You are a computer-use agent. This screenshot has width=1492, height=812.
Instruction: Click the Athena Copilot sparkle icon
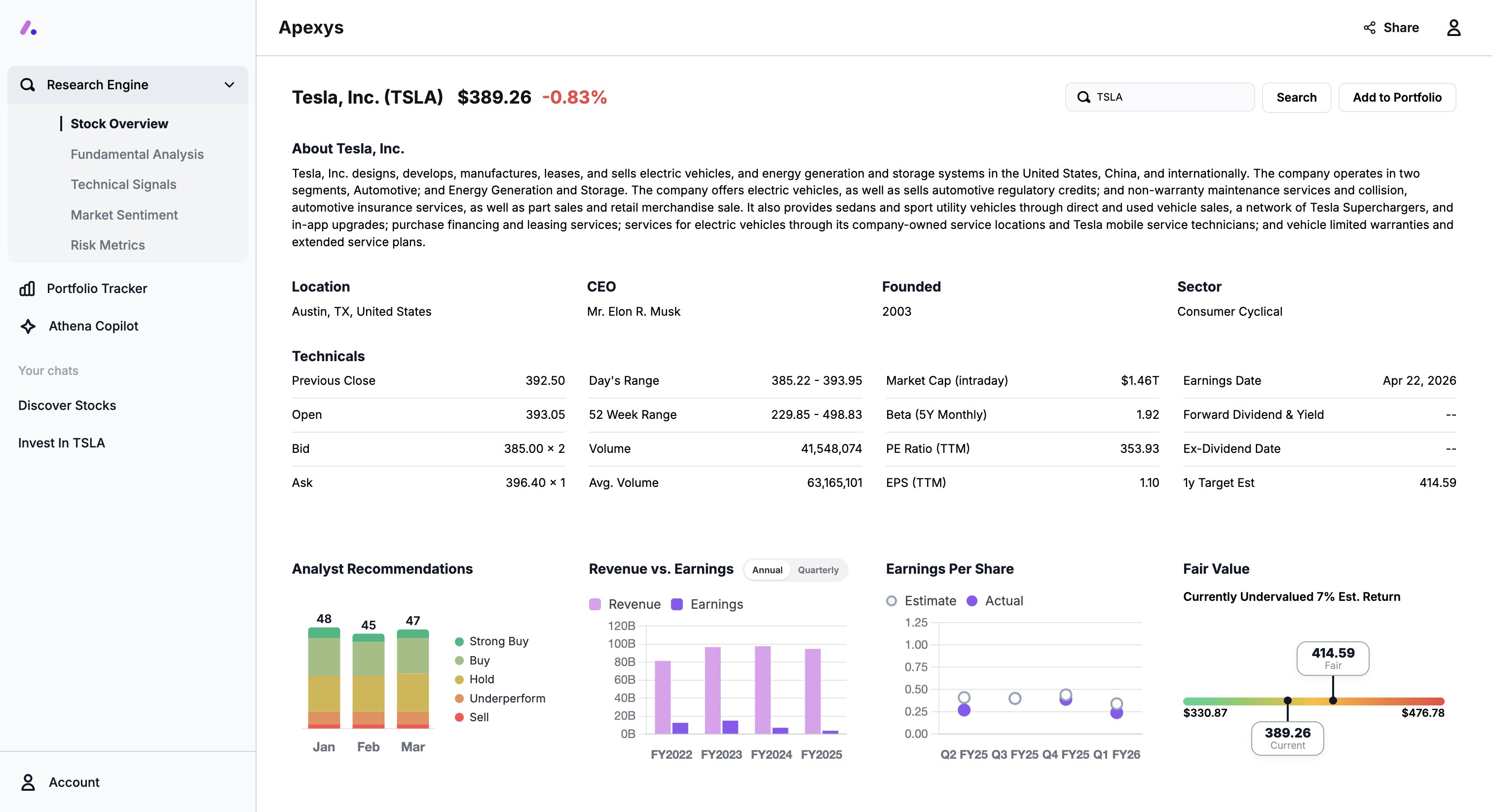tap(28, 326)
